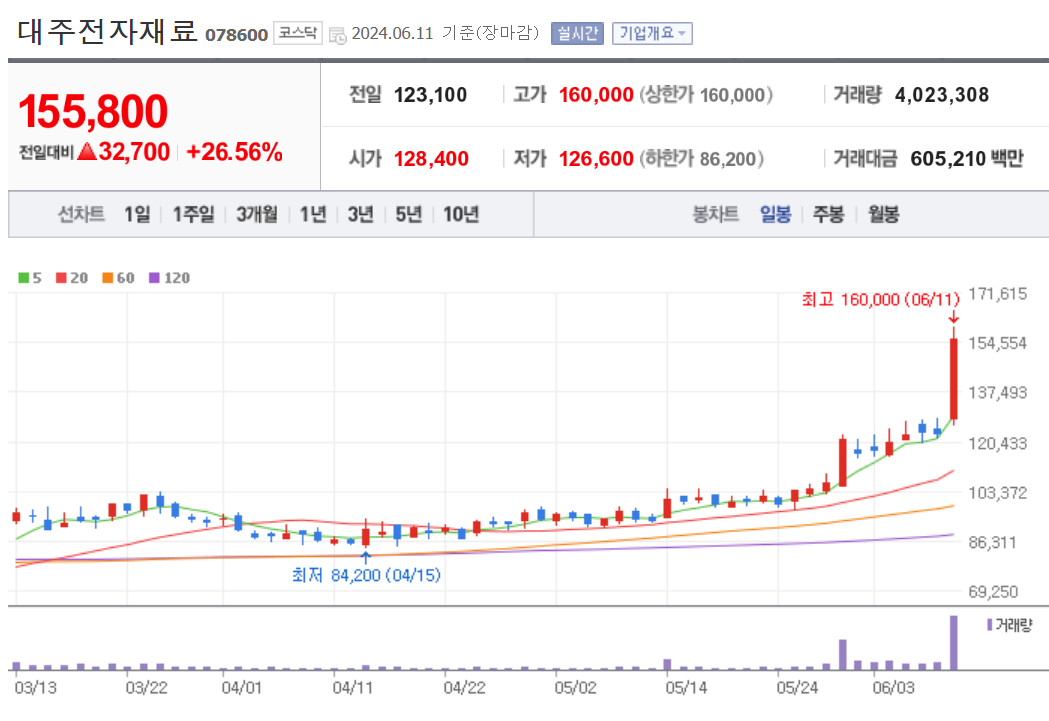Image resolution: width=1049 pixels, height=721 pixels.
Task: Select the 3년 line chart range
Action: coord(361,214)
